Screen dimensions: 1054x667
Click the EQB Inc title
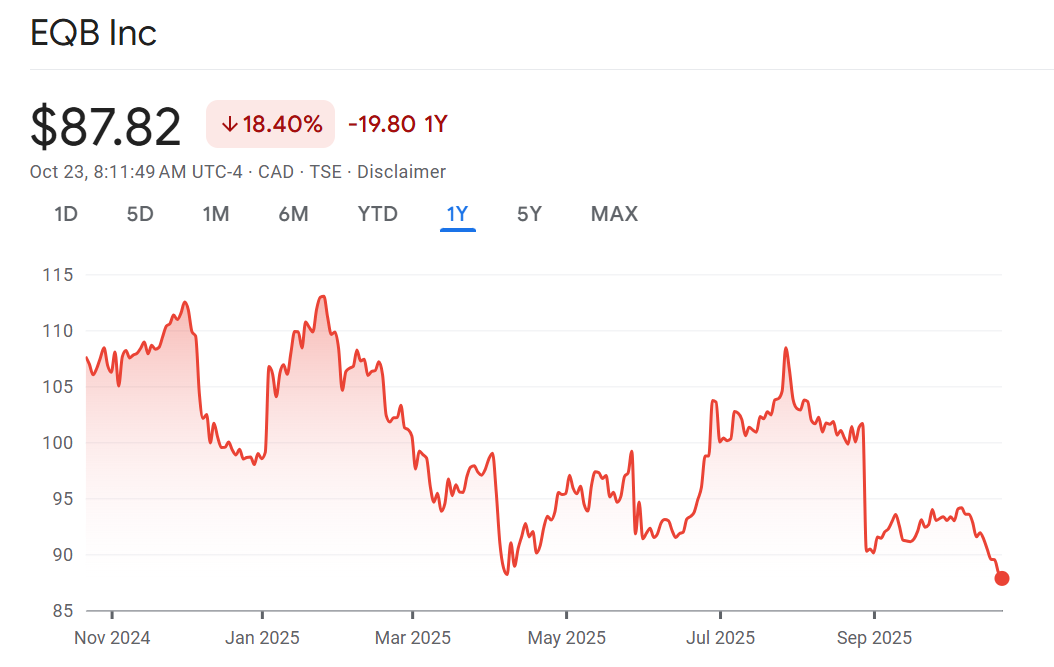point(94,34)
